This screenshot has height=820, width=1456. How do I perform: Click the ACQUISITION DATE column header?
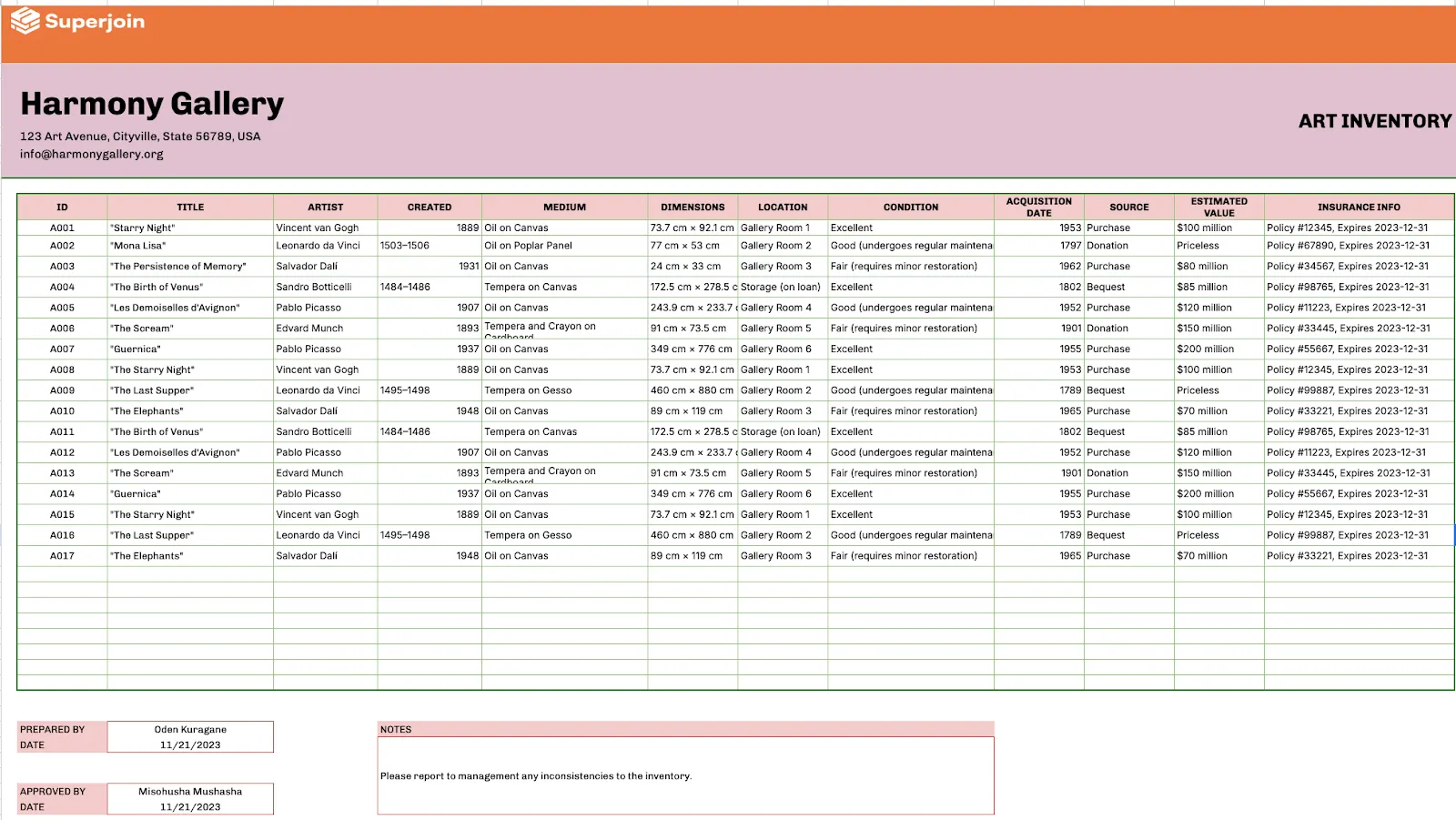[x=1039, y=208]
